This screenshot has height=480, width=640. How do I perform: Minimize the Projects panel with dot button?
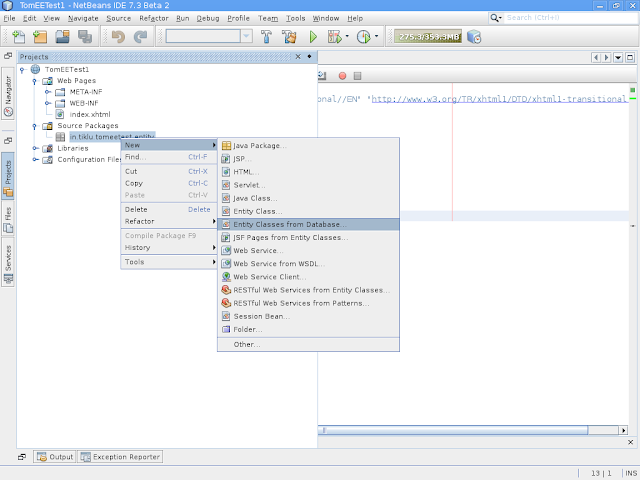click(x=309, y=56)
